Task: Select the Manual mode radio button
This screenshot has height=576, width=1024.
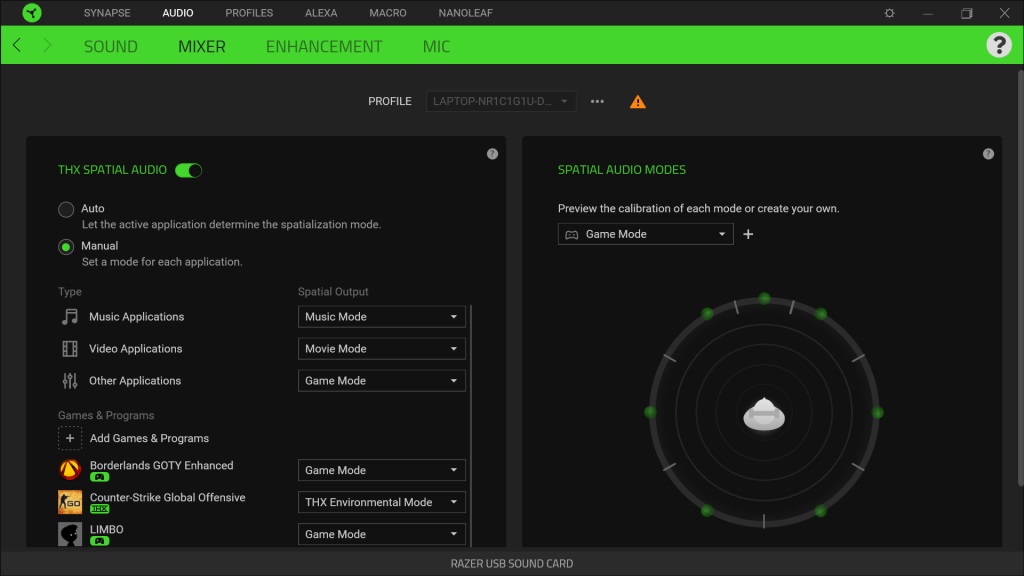Action: (66, 247)
